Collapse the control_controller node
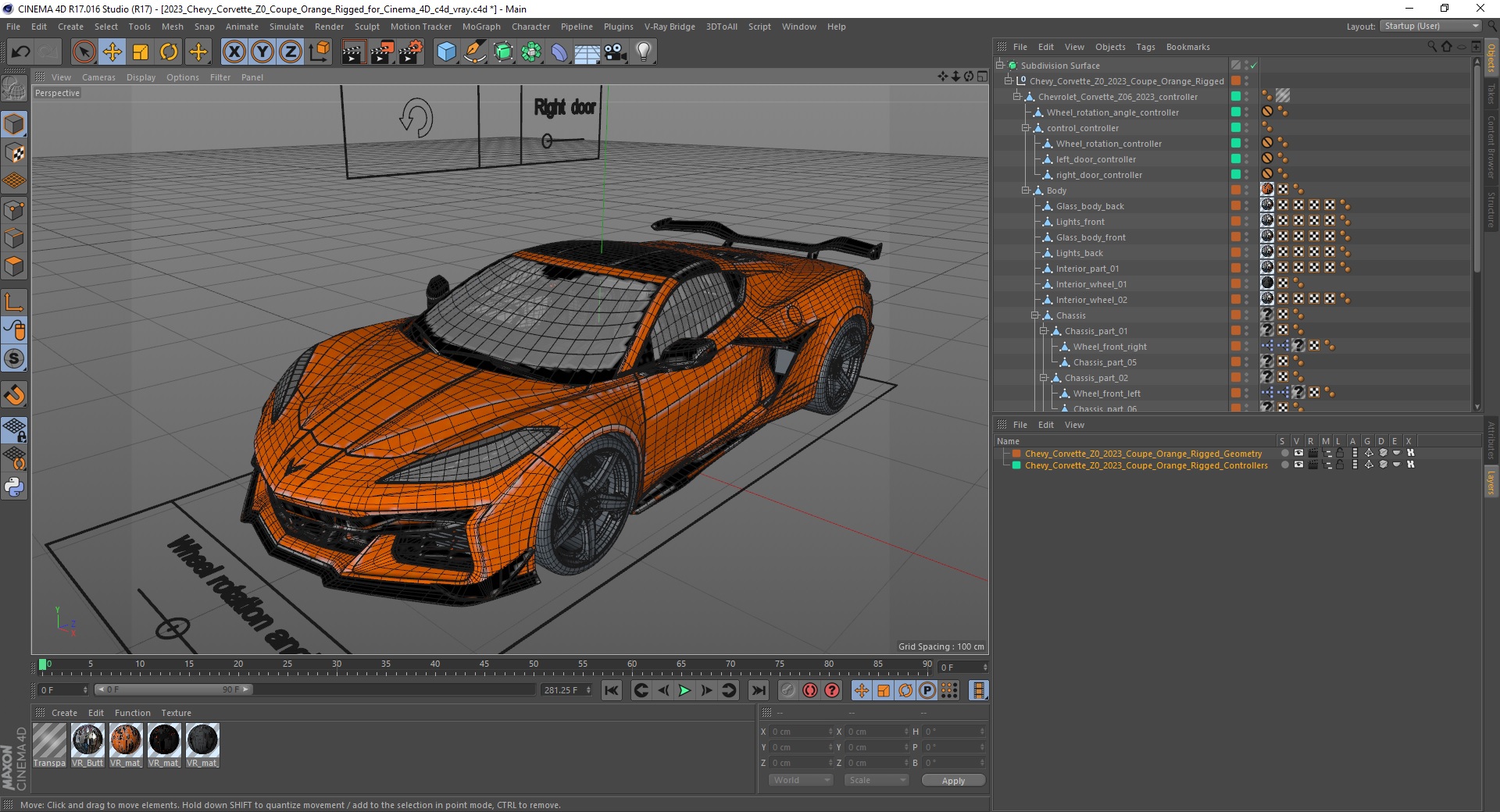The image size is (1500, 812). click(x=1026, y=128)
